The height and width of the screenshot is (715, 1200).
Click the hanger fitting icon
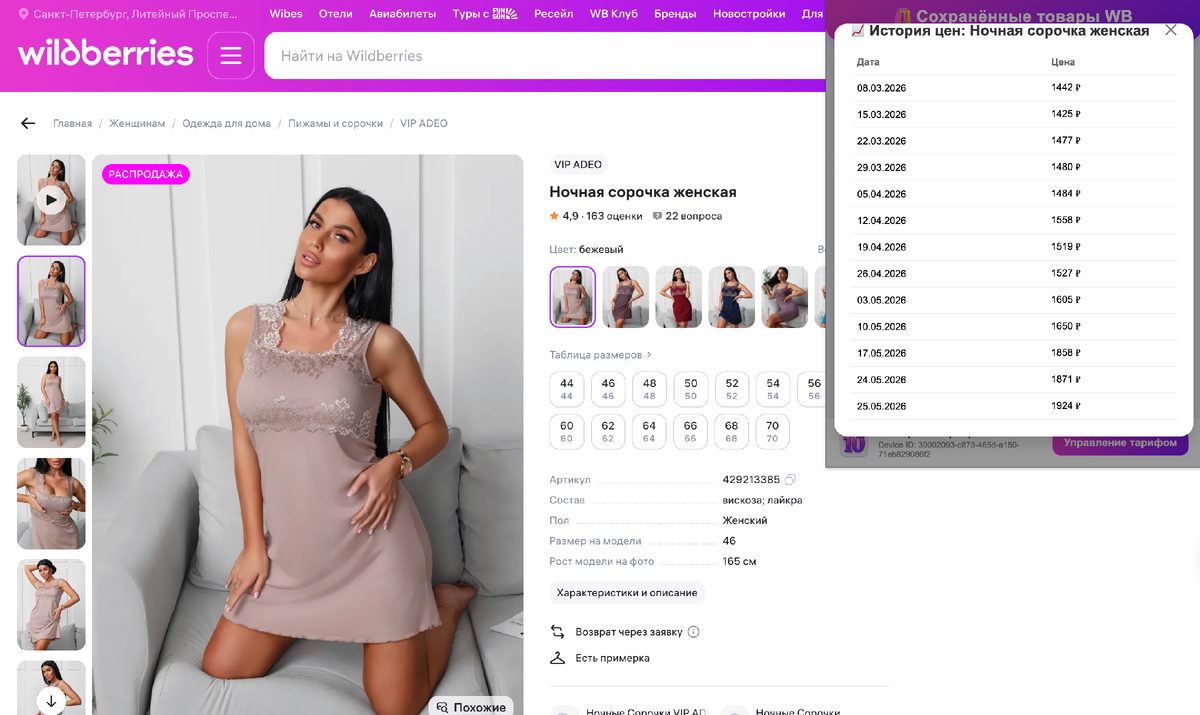click(x=558, y=658)
